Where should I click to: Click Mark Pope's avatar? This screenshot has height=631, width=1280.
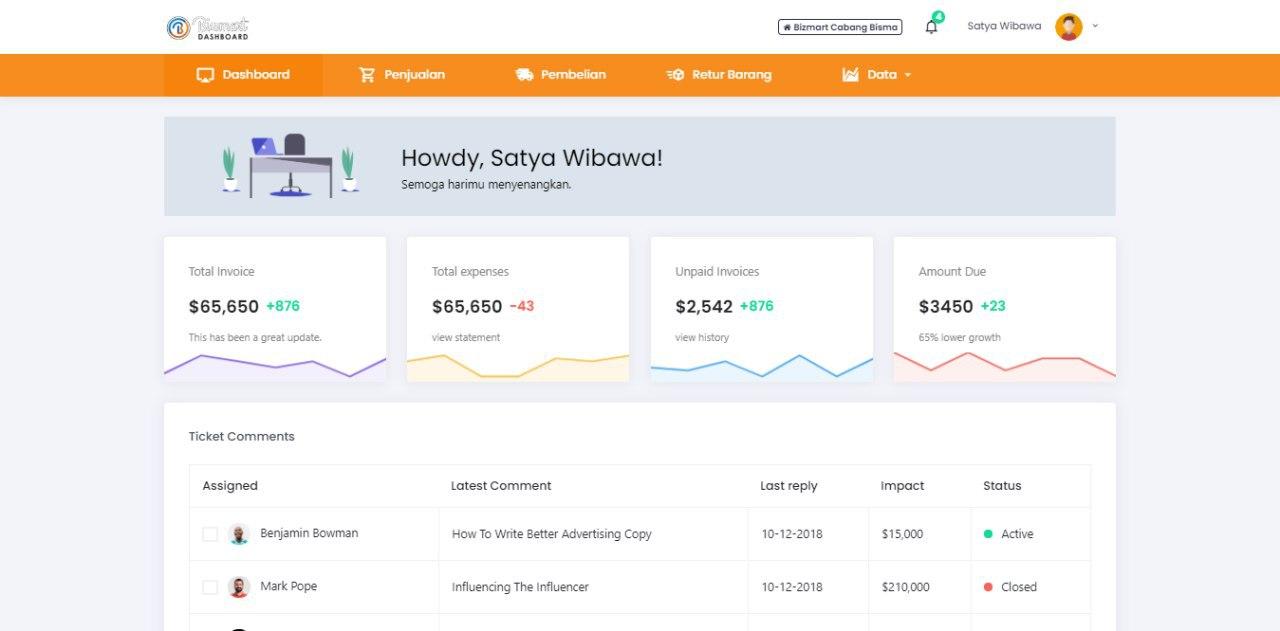[x=238, y=587]
